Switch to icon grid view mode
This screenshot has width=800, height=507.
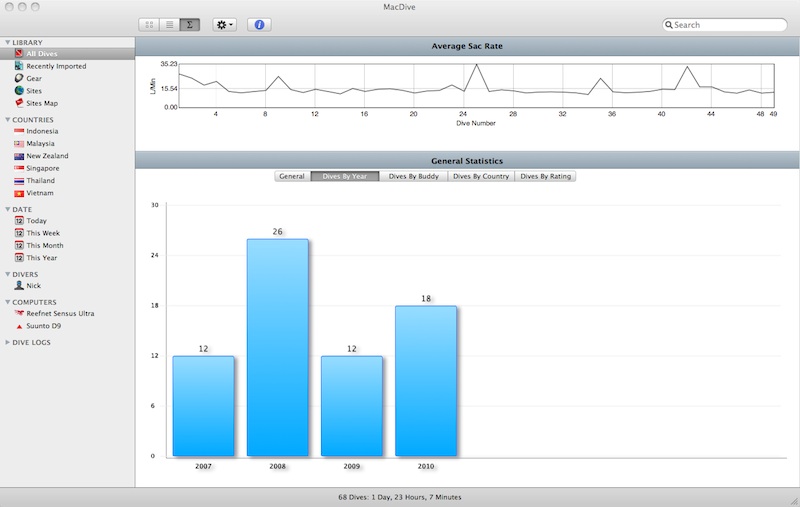pyautogui.click(x=150, y=24)
